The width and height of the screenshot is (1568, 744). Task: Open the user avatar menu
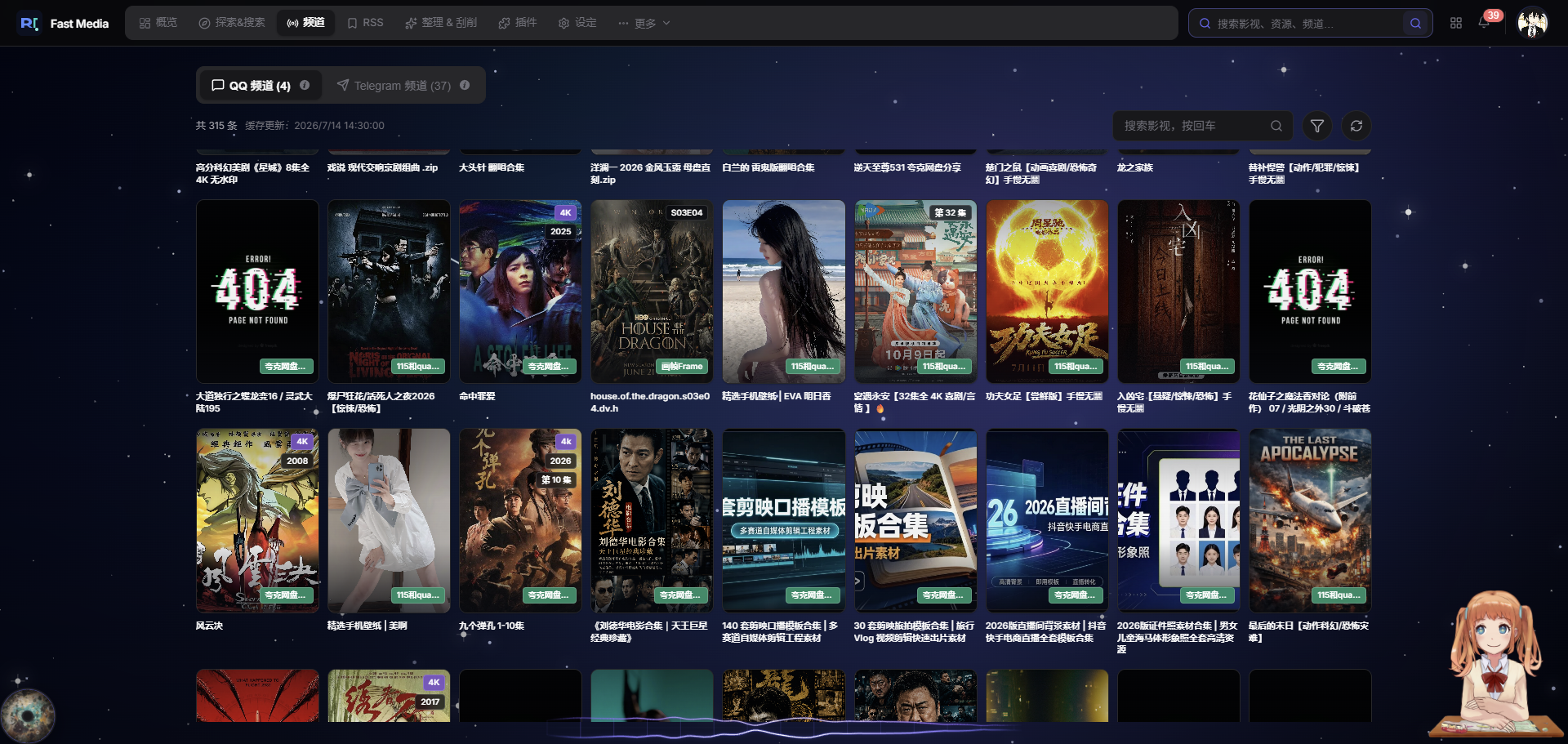(1533, 23)
